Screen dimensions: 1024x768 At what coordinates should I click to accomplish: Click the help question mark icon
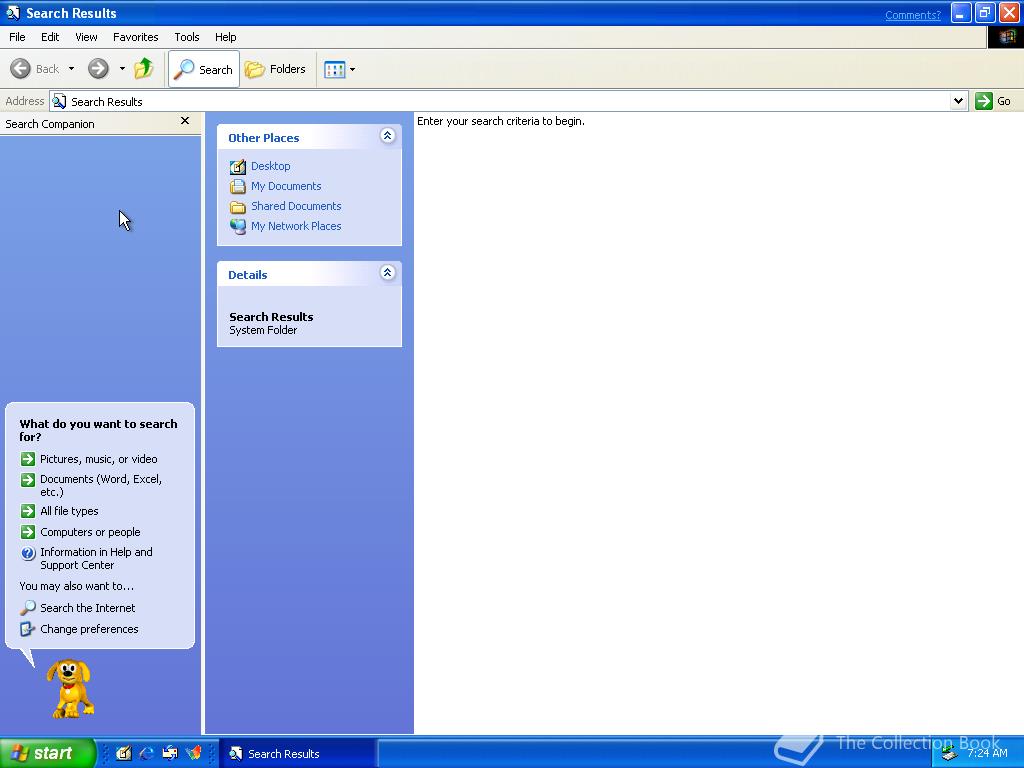click(x=27, y=554)
